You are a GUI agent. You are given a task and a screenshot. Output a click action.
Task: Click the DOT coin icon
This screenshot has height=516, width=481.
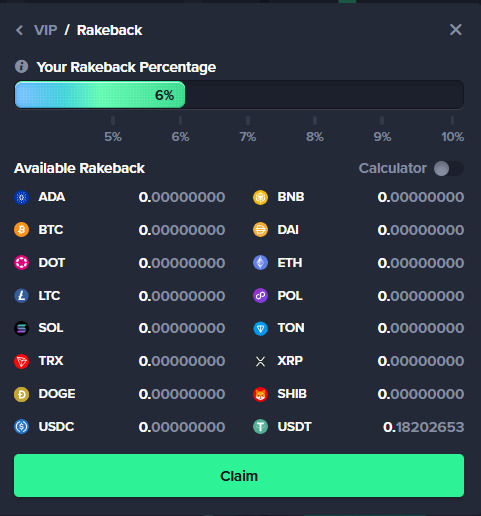click(x=22, y=263)
